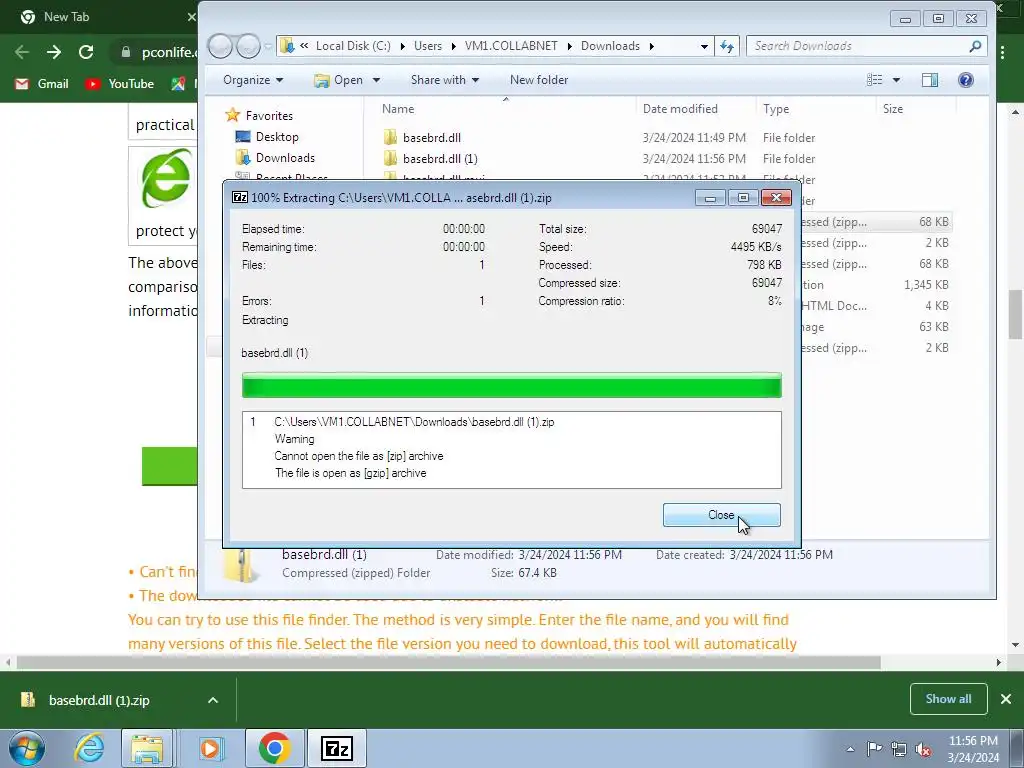Go forward in Chrome browser
Viewport: 1024px width, 768px height.
54,52
